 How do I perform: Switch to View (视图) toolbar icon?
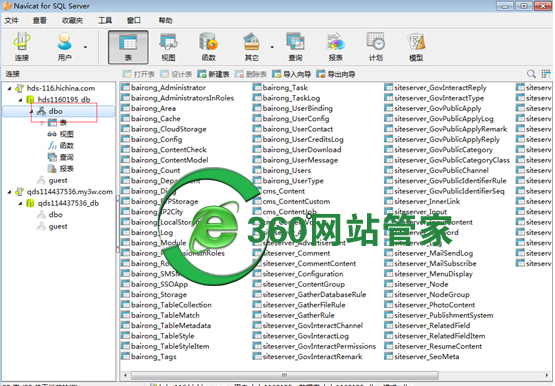point(168,47)
